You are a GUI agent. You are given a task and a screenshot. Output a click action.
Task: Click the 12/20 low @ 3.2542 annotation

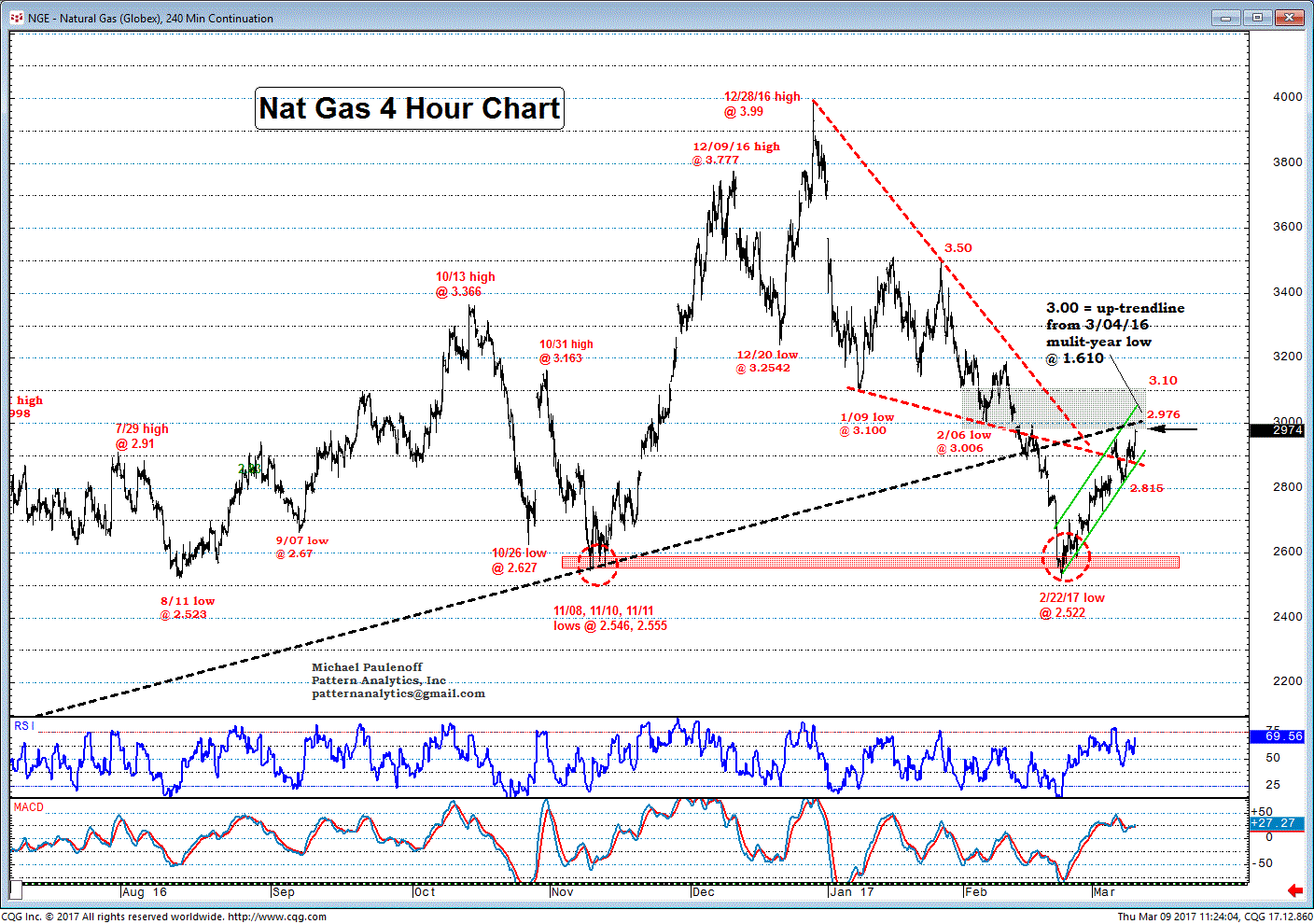pos(766,361)
